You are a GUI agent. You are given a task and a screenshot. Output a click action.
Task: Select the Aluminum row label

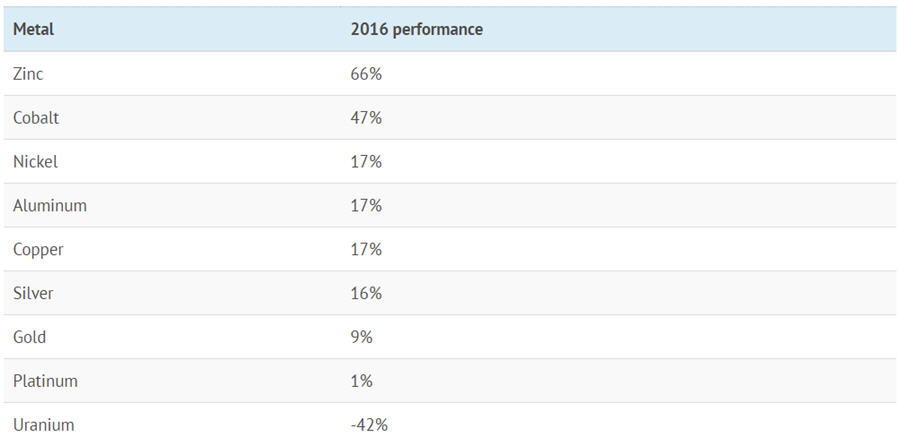coord(50,206)
